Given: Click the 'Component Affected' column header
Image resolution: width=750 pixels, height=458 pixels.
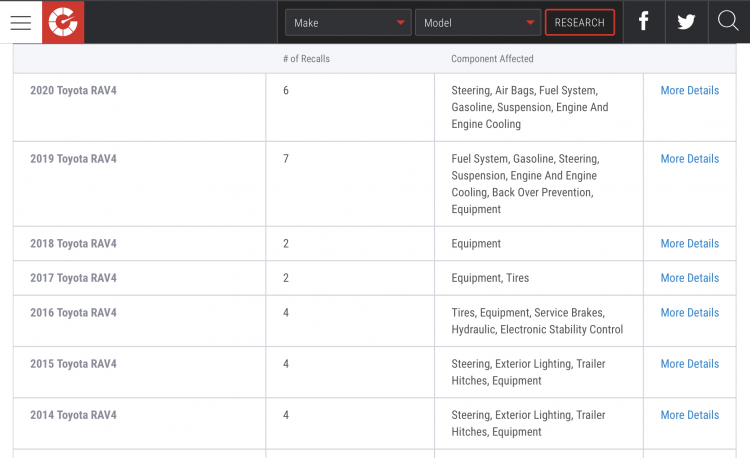Looking at the screenshot, I should [x=492, y=59].
